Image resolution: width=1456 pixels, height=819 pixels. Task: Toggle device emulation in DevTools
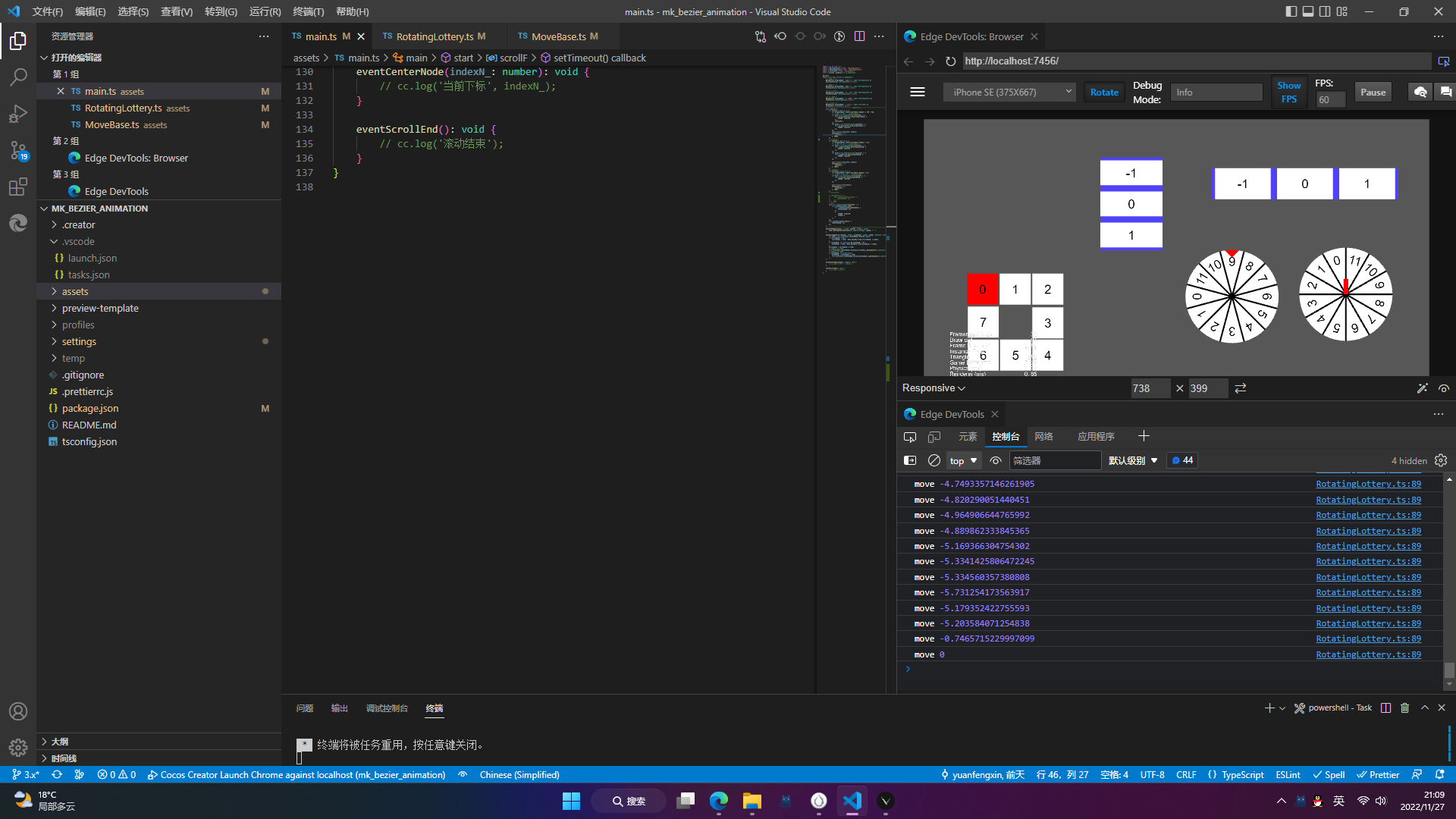tap(934, 437)
